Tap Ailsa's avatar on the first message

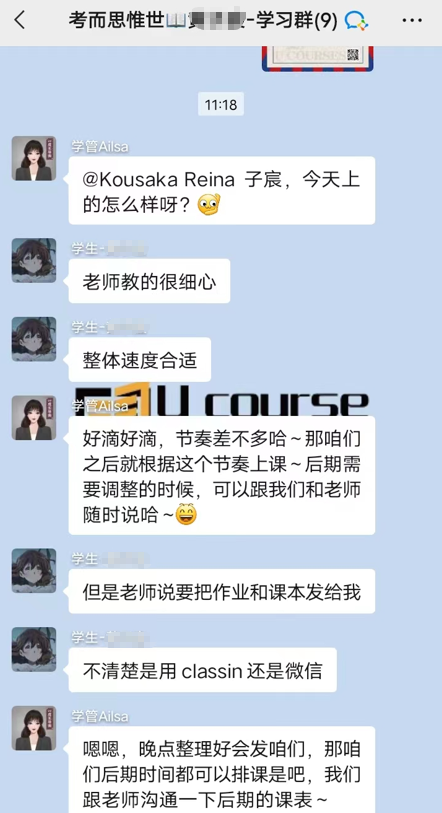pos(34,158)
